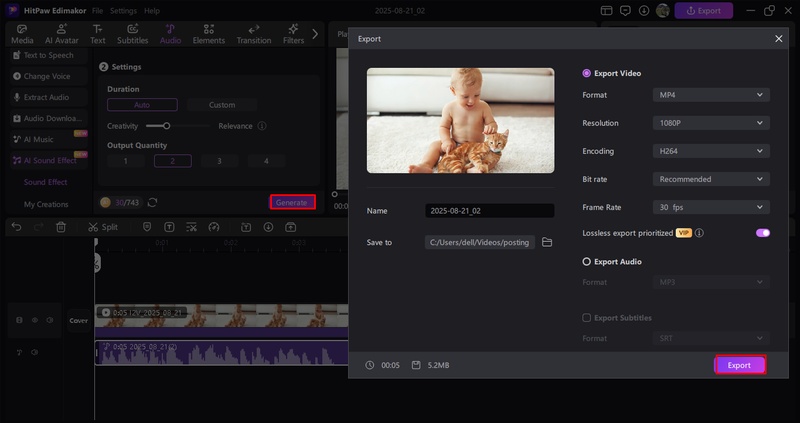Set output quantity to 3
Viewport: 800px width, 423px height.
tap(219, 161)
